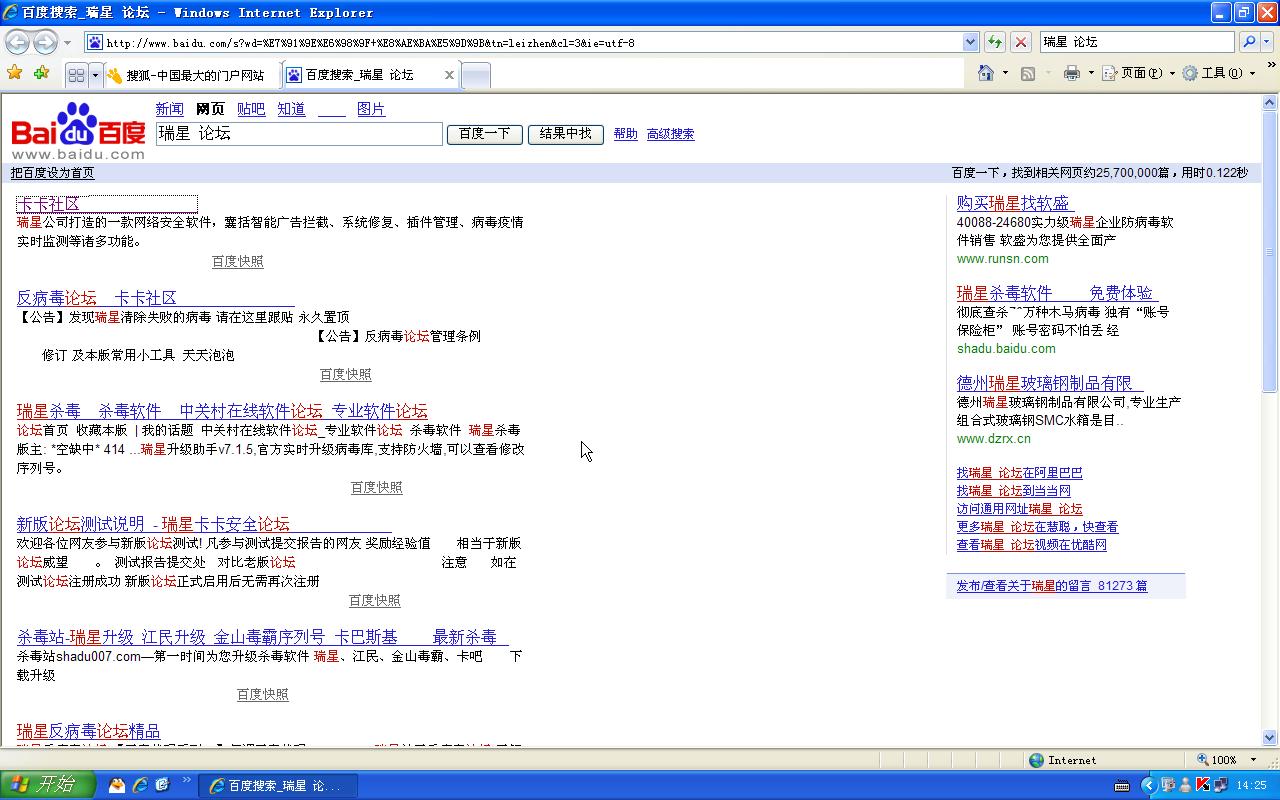The width and height of the screenshot is (1280, 800).
Task: Open the recent pages dropdown beside Forward
Action: point(67,43)
